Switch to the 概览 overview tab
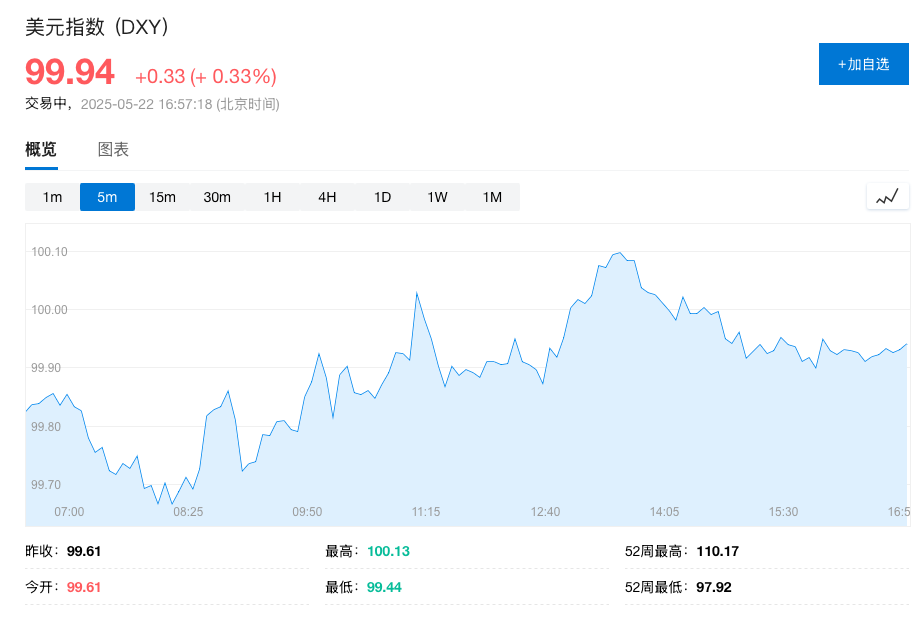Viewport: 922px width, 626px height. pos(41,150)
